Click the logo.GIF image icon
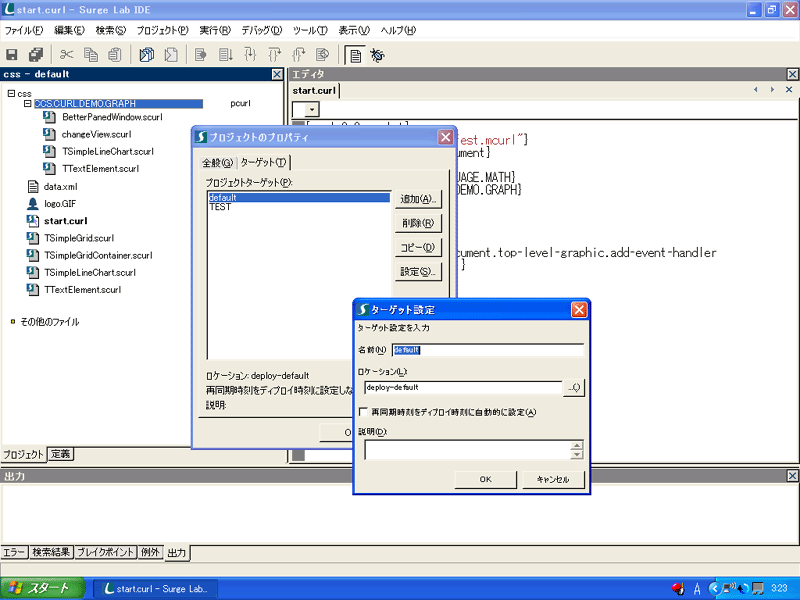 [x=33, y=204]
